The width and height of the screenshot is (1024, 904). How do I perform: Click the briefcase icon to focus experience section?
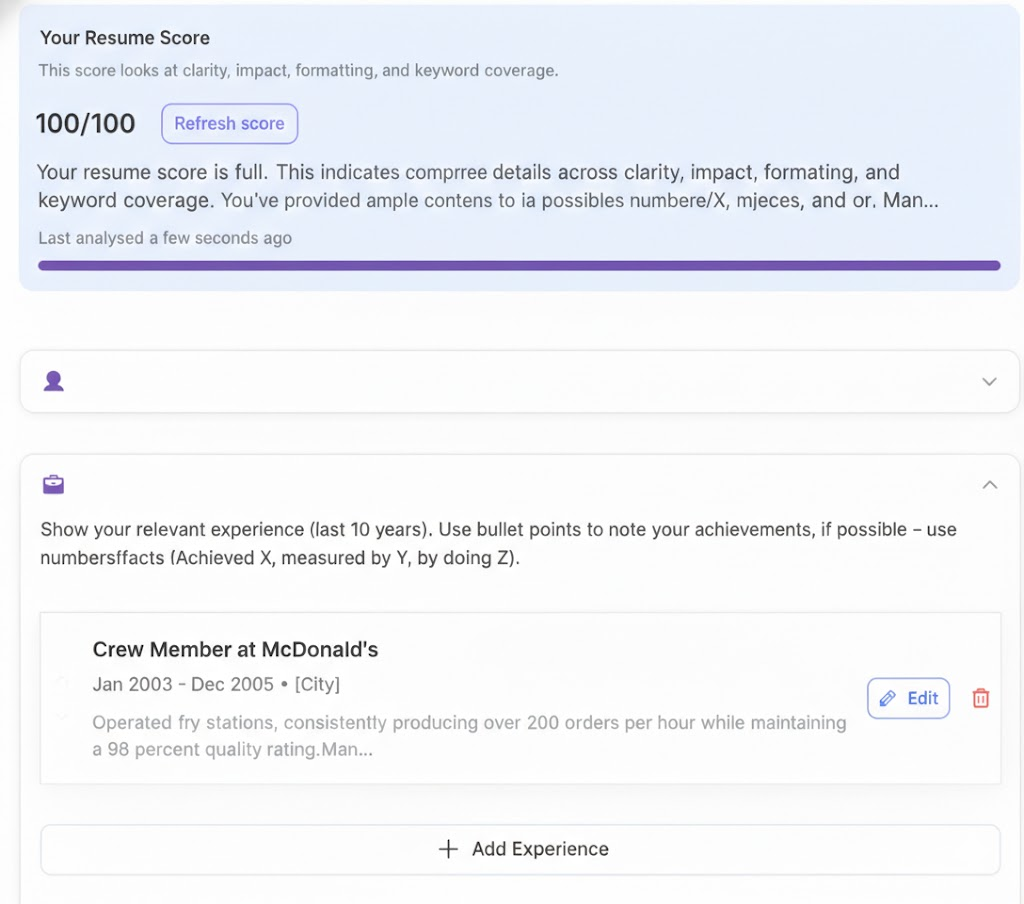(53, 483)
